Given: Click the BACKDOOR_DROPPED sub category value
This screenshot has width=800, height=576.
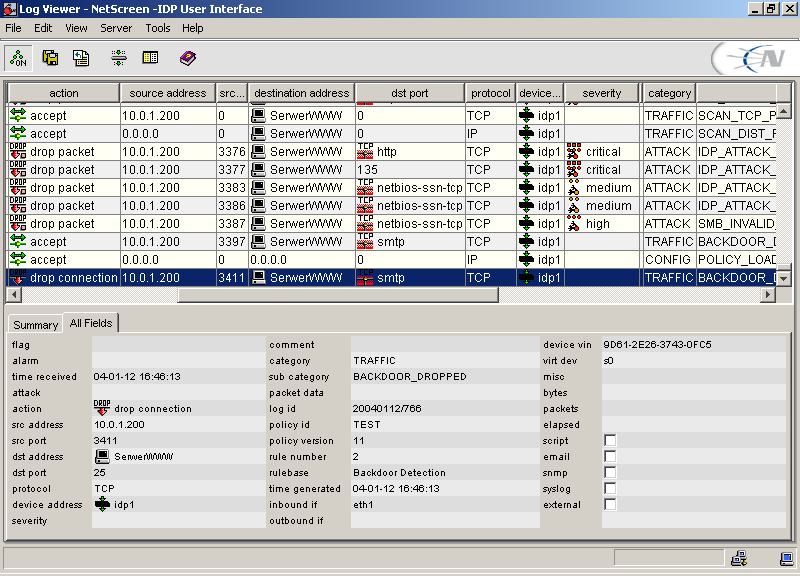Looking at the screenshot, I should 410,377.
